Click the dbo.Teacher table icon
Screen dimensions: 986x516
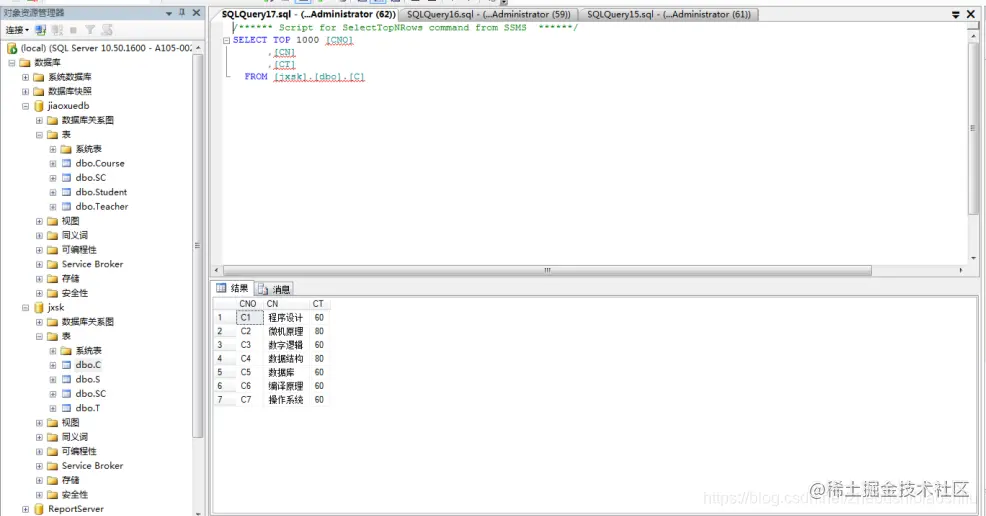point(66,207)
